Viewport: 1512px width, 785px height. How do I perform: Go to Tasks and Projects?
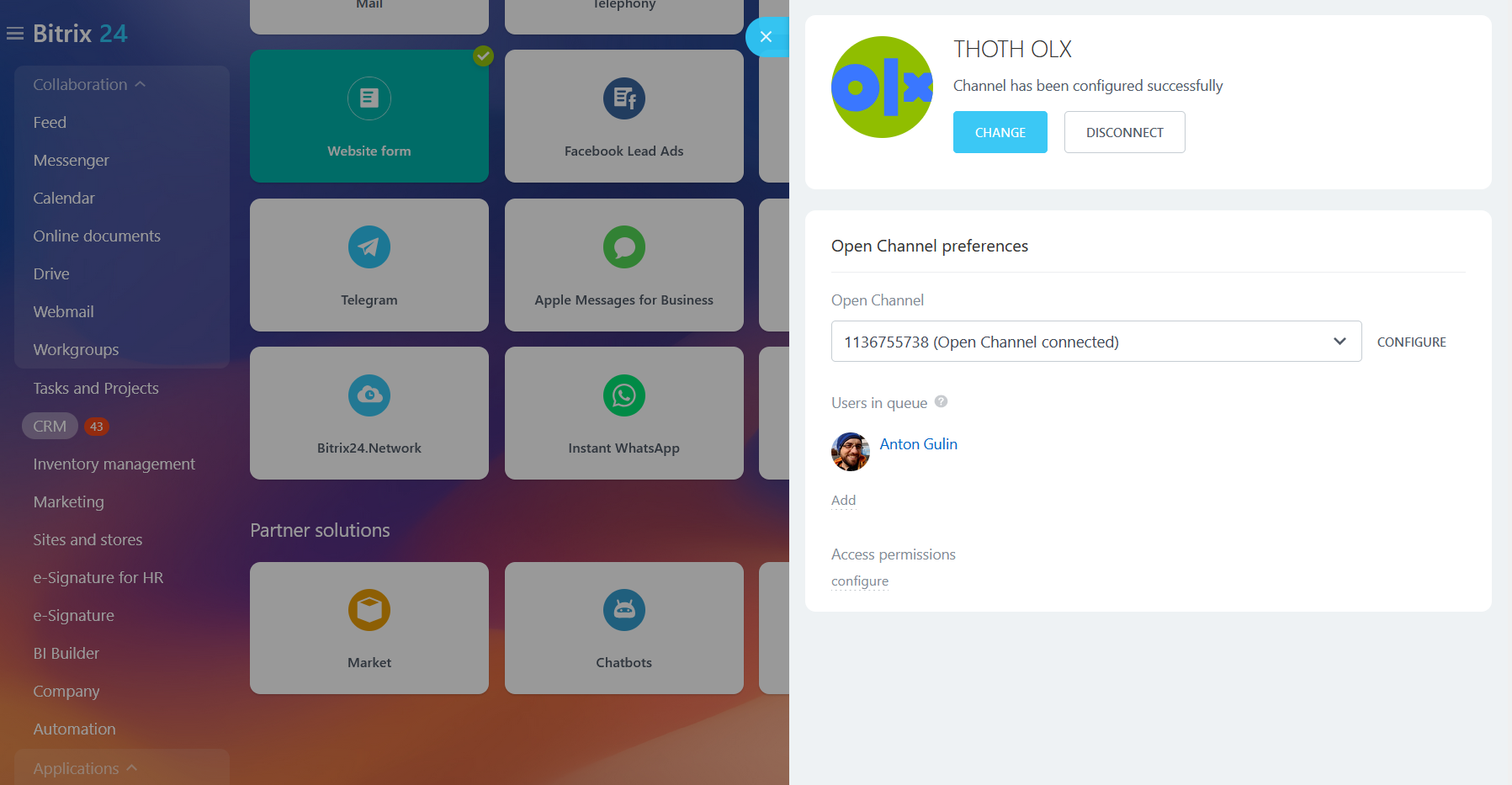click(x=96, y=389)
